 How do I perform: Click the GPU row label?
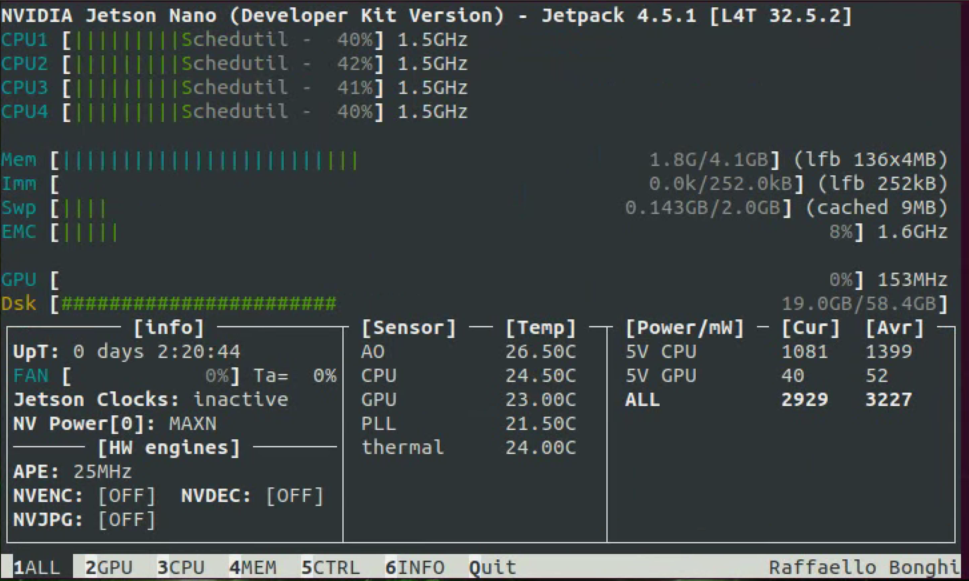[x=19, y=280]
